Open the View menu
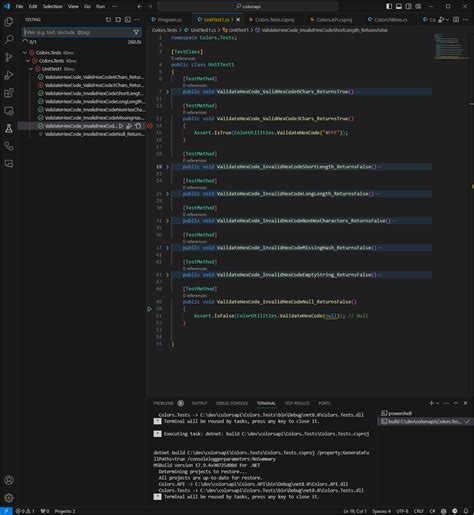Screen dimensions: 474x515 [x=73, y=6]
